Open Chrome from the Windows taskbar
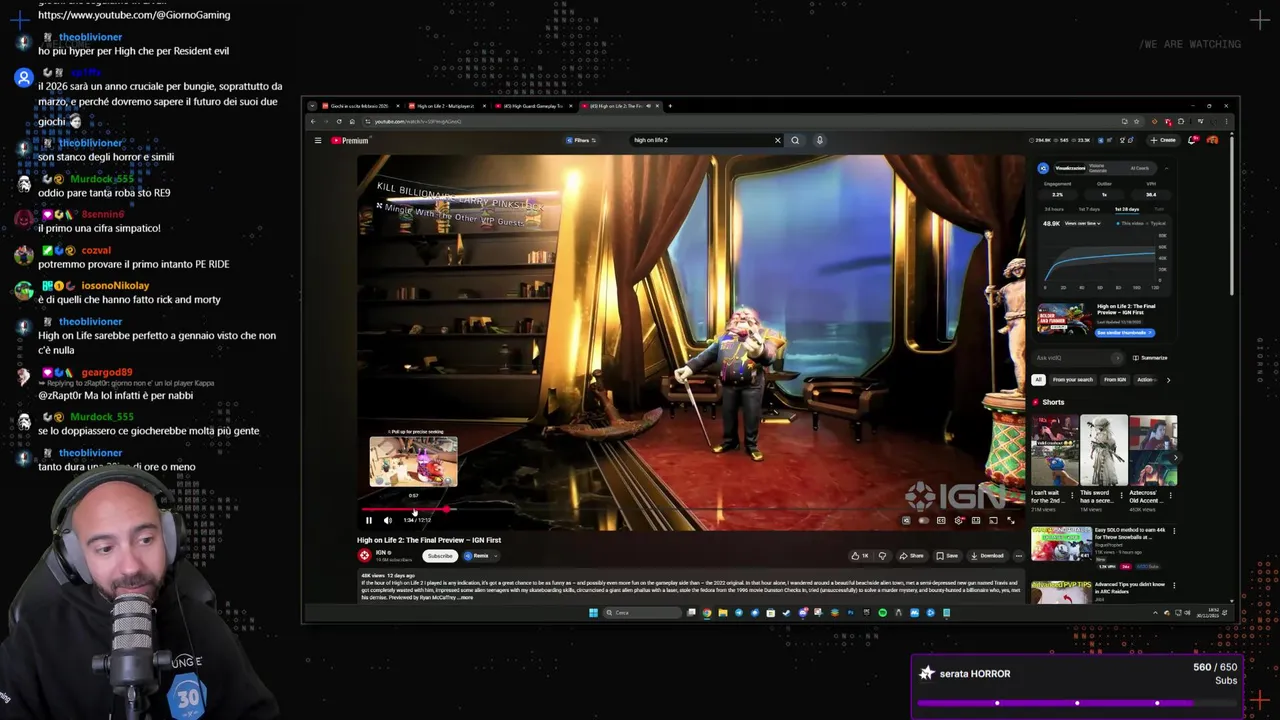This screenshot has width=1280, height=720. [707, 613]
